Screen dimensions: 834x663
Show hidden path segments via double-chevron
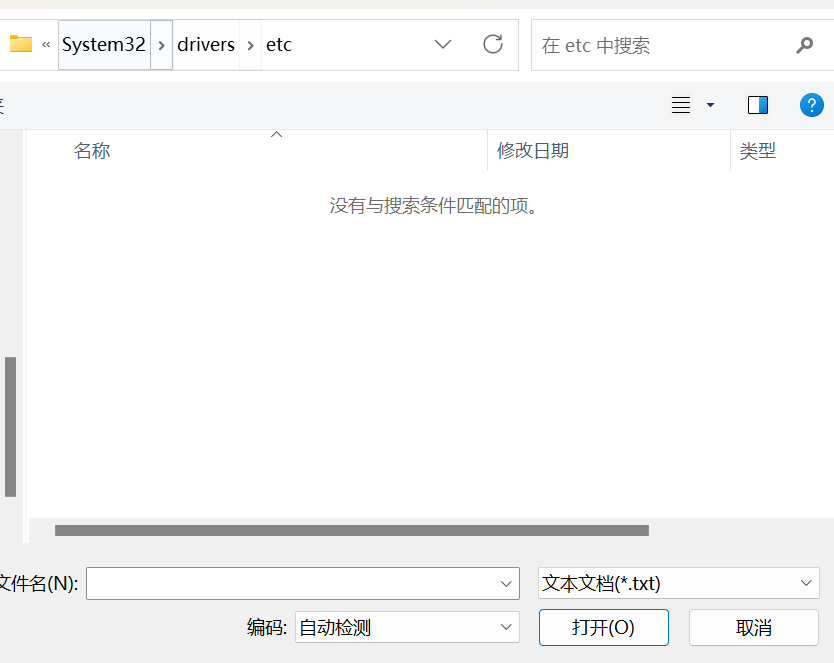pyautogui.click(x=46, y=45)
